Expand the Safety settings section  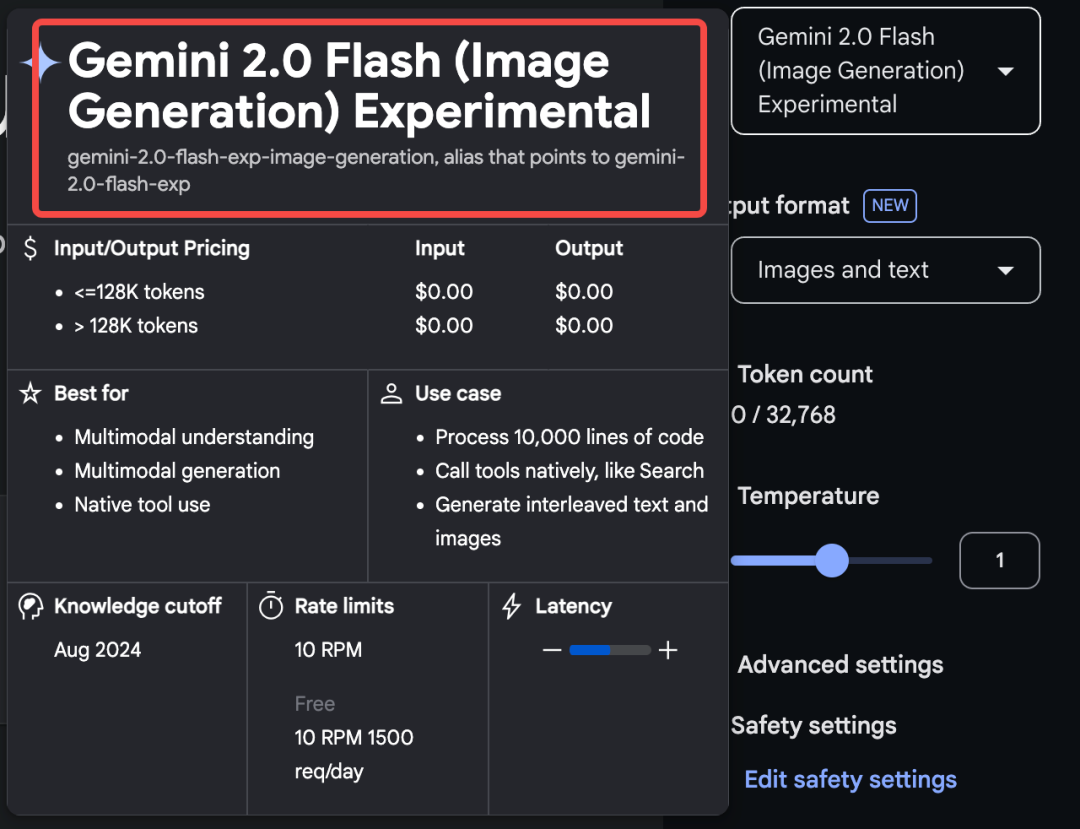click(x=813, y=725)
